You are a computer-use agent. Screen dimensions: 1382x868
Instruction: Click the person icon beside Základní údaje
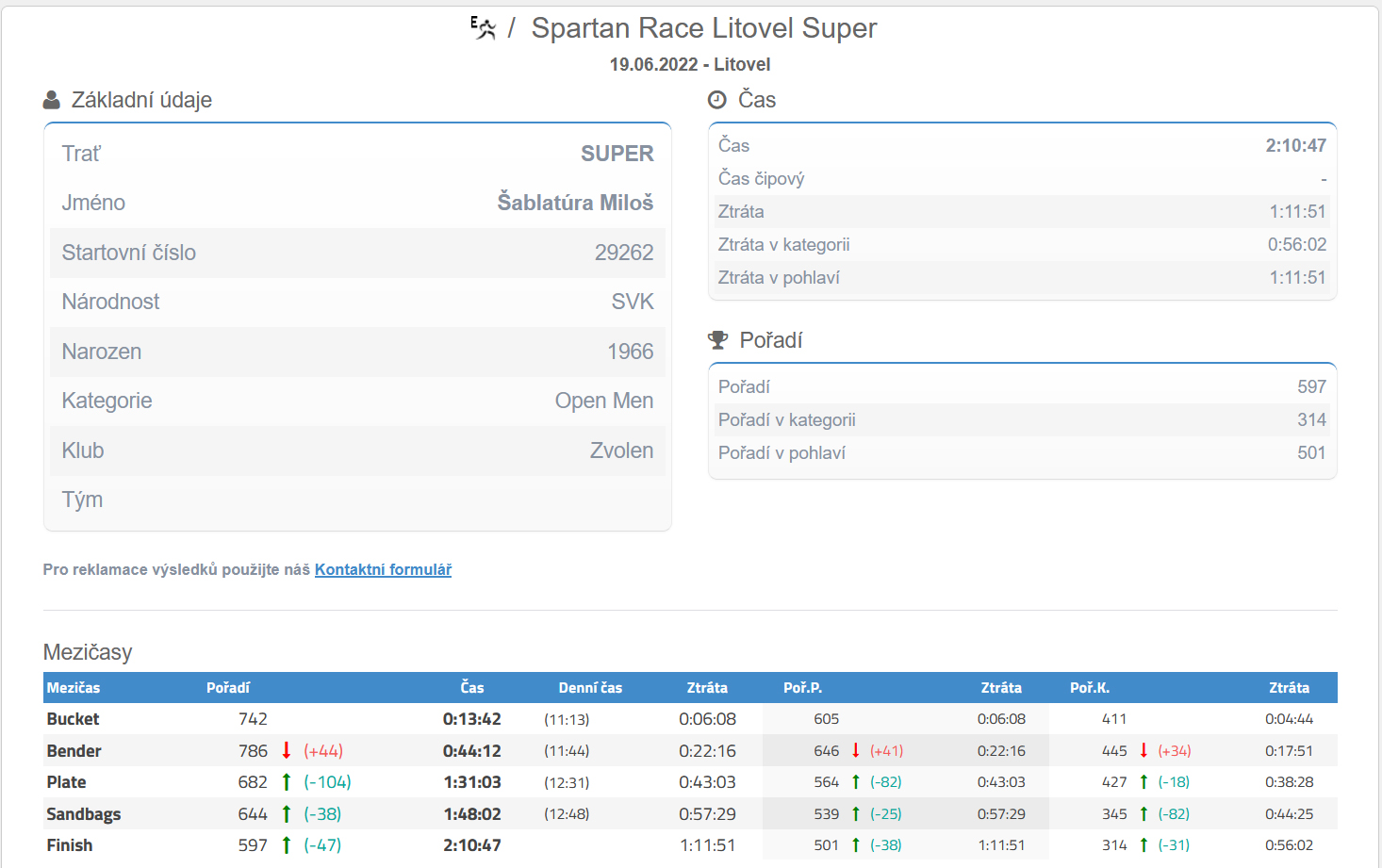(52, 100)
